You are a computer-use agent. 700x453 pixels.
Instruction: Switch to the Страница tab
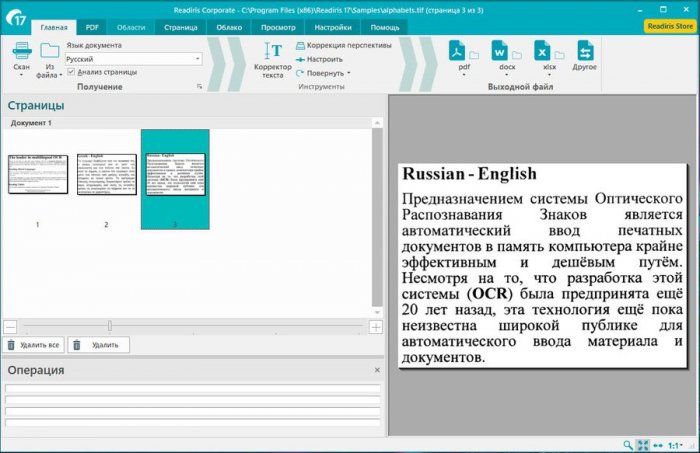[180, 27]
